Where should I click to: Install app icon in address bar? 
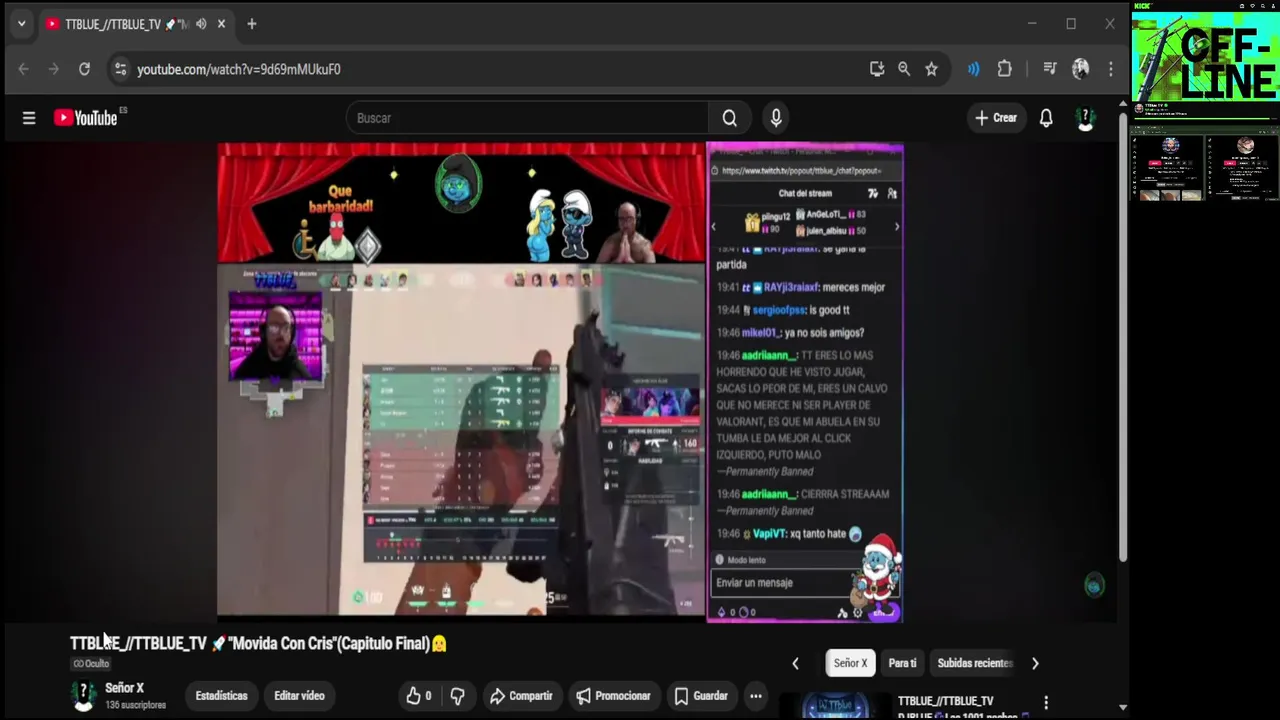877,69
